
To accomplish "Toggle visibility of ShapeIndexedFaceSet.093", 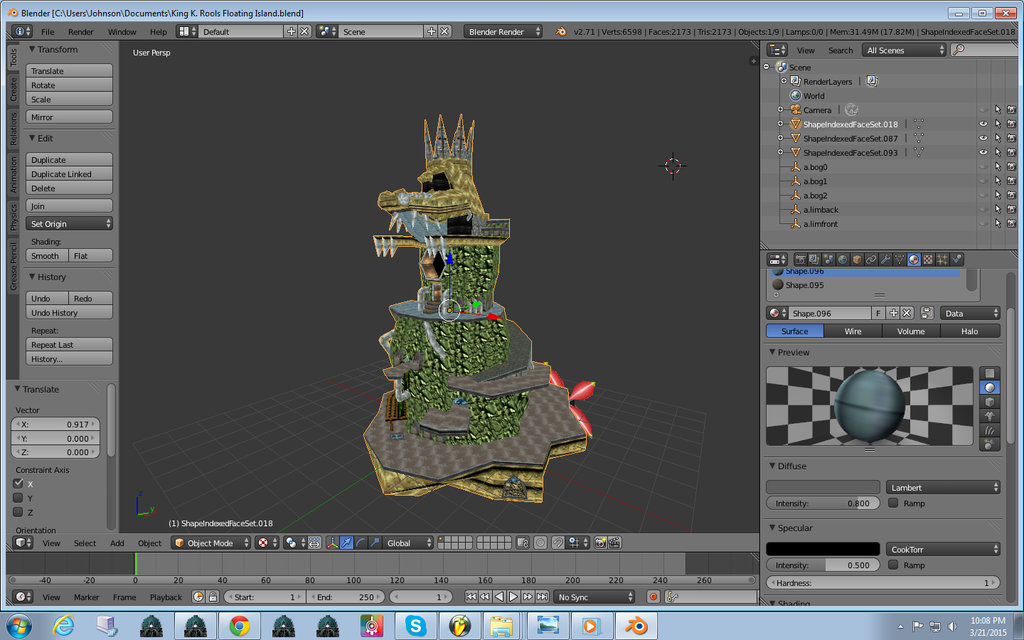I will click(984, 153).
